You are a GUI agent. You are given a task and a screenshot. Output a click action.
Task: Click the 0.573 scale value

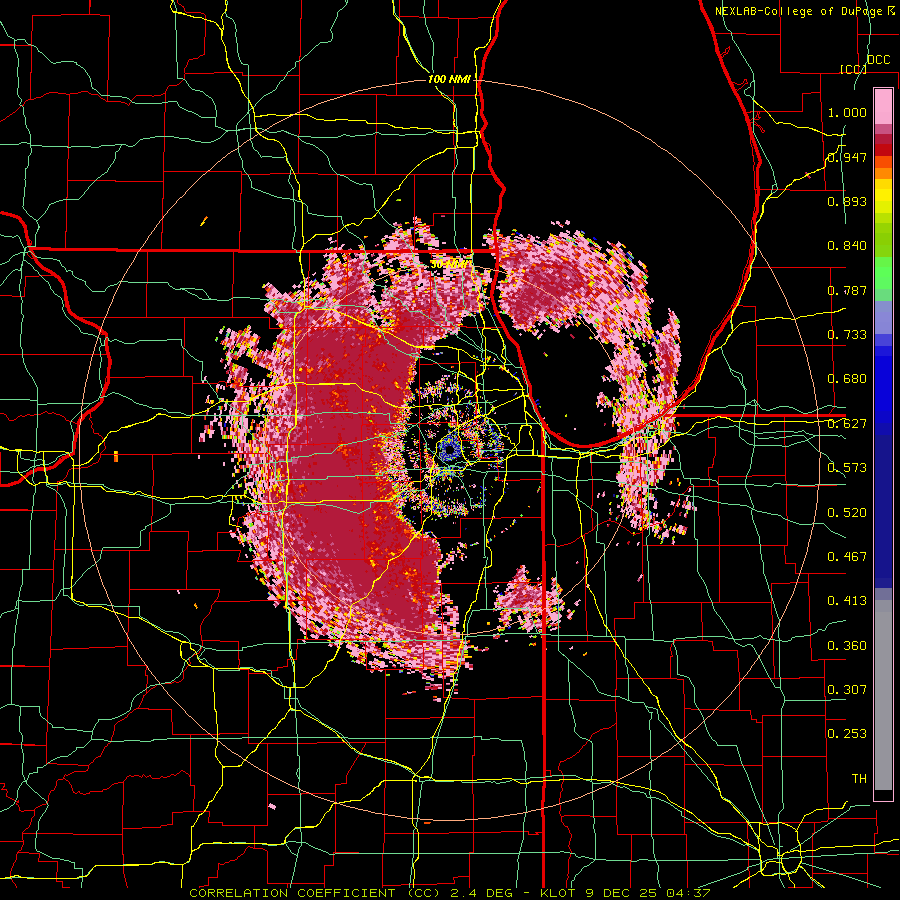pos(847,468)
